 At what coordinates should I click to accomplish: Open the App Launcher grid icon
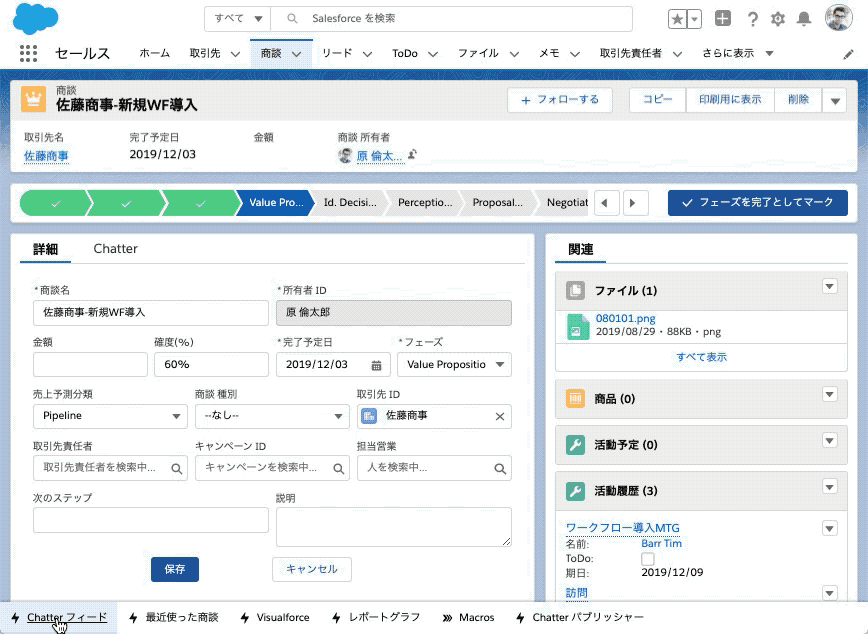[28, 54]
